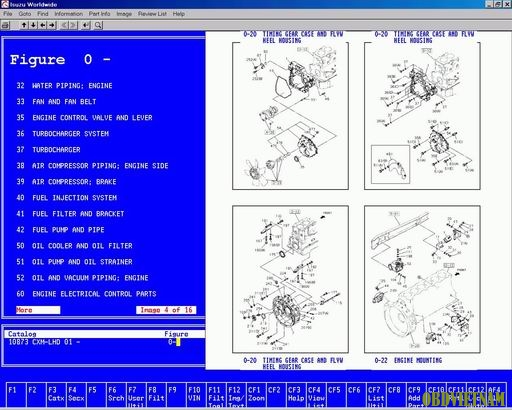This screenshot has width=512, height=410.
Task: Select figure 32 WATER PIPING; ENGINE
Action: coord(64,86)
